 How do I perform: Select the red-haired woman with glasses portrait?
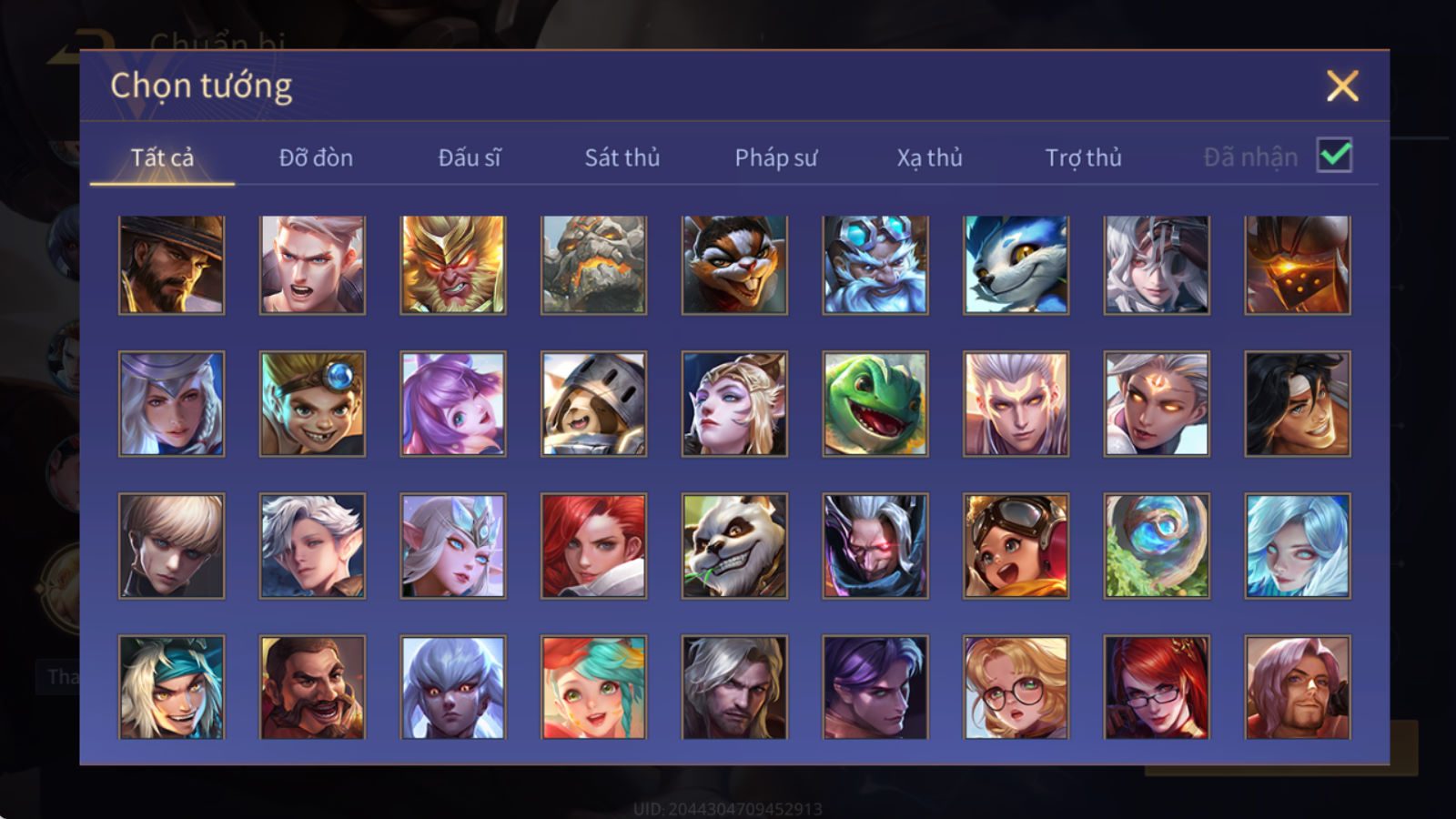1157,687
